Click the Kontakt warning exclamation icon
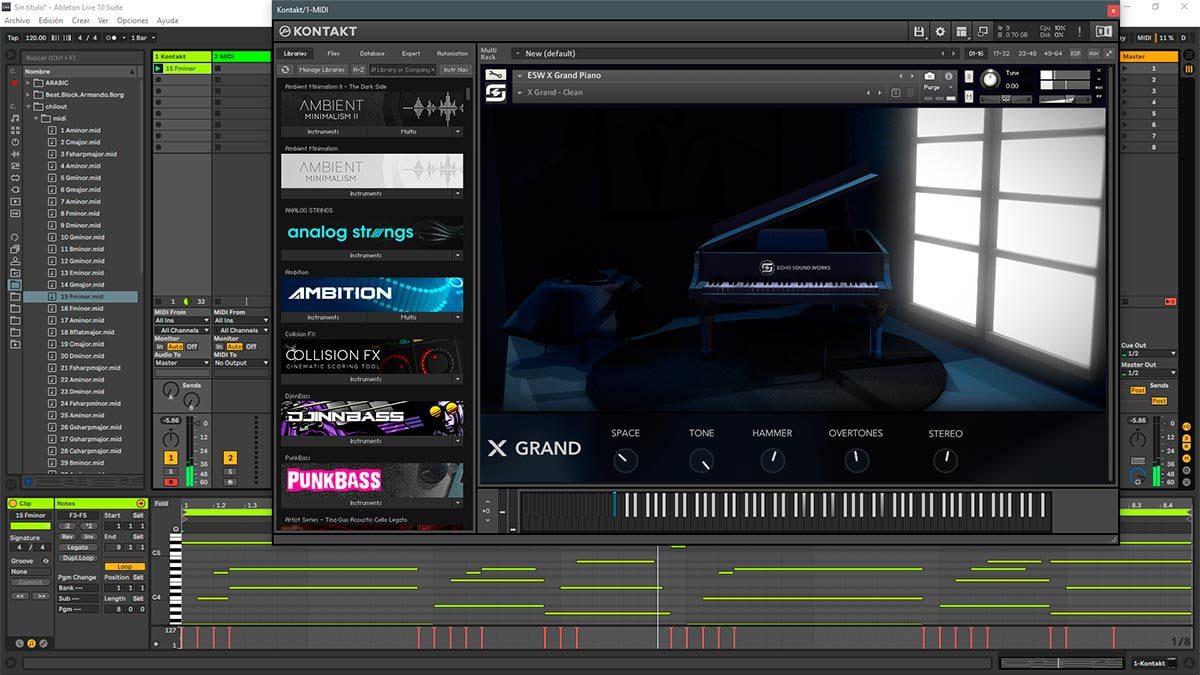 tap(1079, 32)
